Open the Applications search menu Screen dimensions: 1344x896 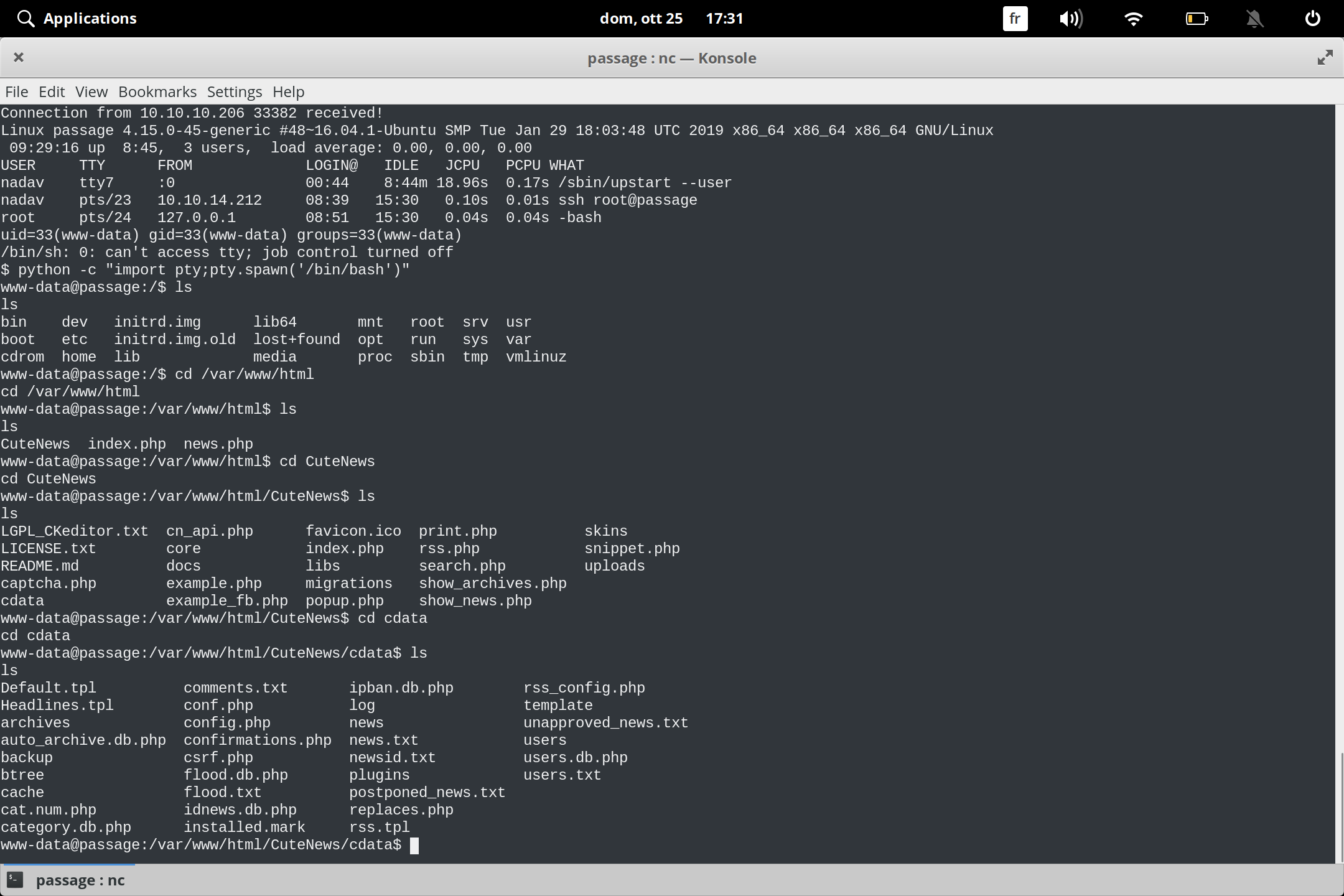pos(76,18)
